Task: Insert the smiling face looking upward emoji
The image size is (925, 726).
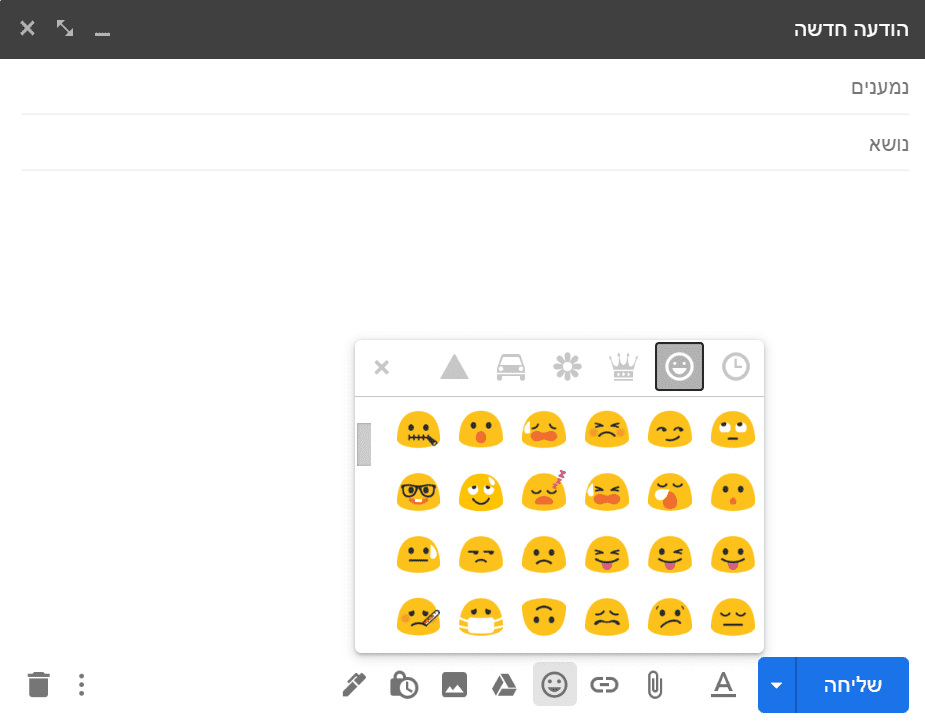Action: (x=481, y=492)
